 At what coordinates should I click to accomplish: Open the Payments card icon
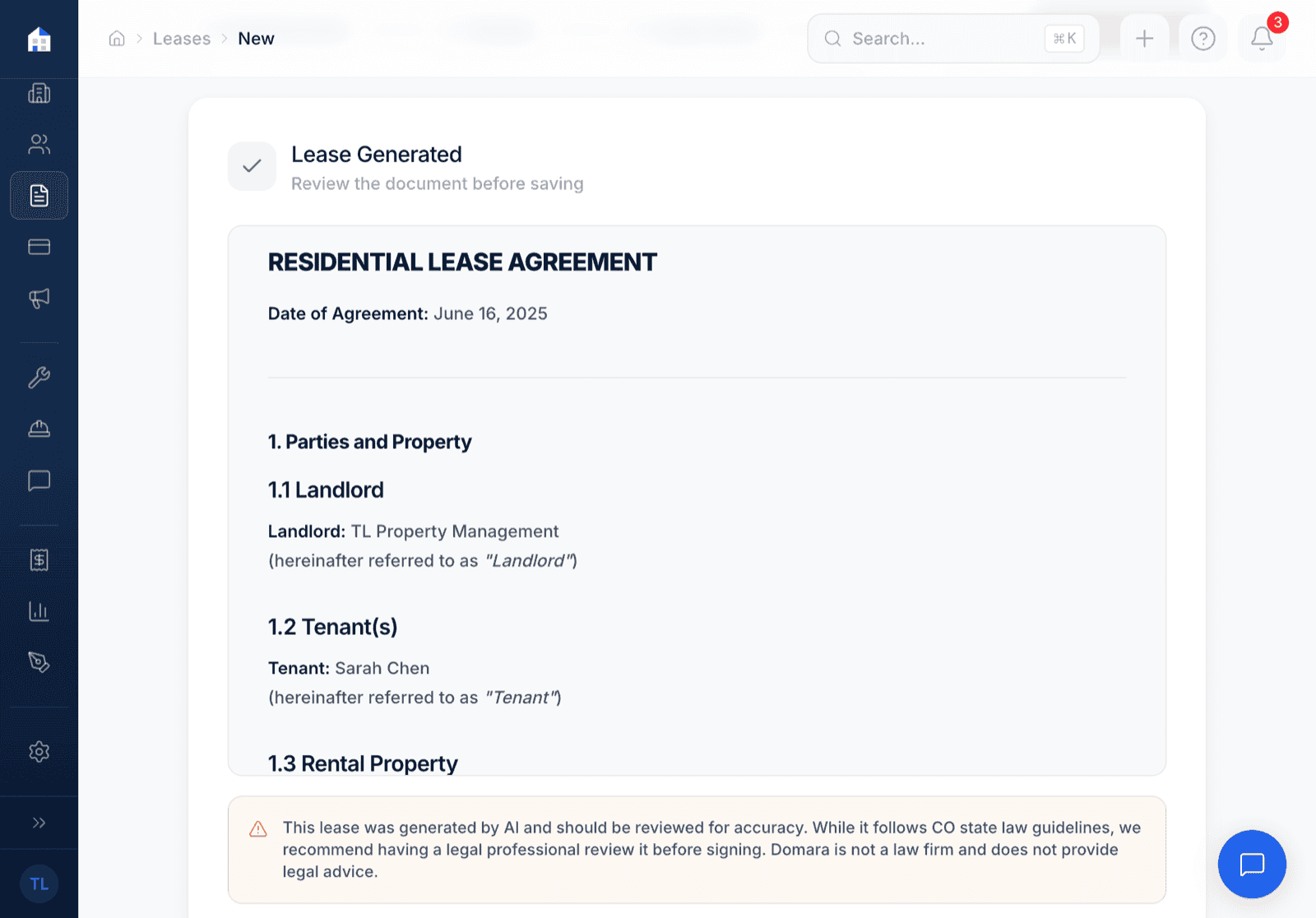(x=39, y=246)
